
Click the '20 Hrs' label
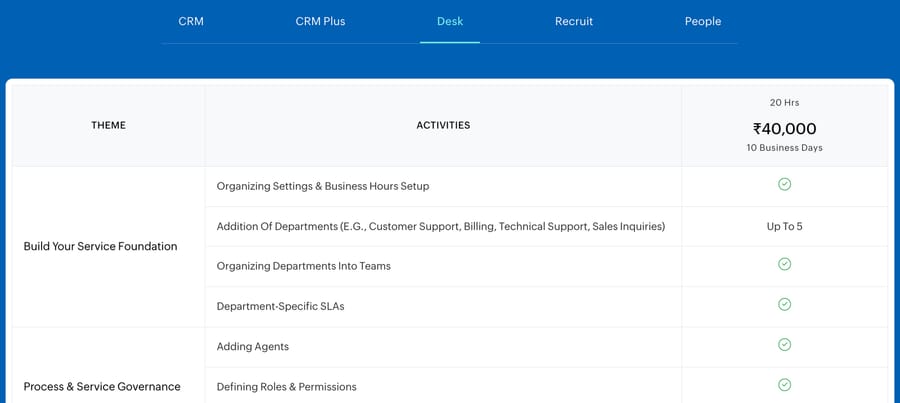[x=785, y=103]
